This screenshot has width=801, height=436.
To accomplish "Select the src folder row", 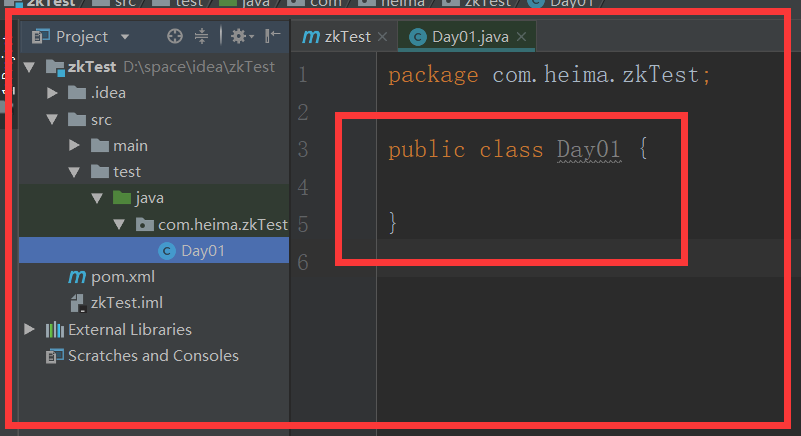I will coord(154,120).
